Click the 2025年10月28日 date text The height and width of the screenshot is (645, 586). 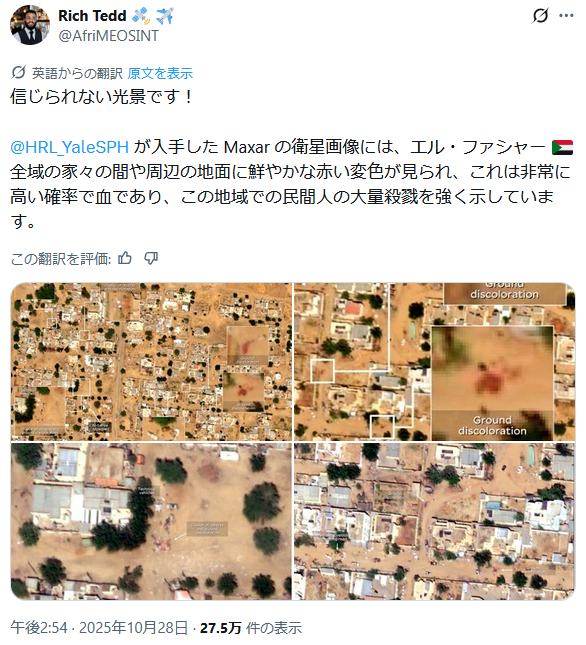(x=134, y=628)
